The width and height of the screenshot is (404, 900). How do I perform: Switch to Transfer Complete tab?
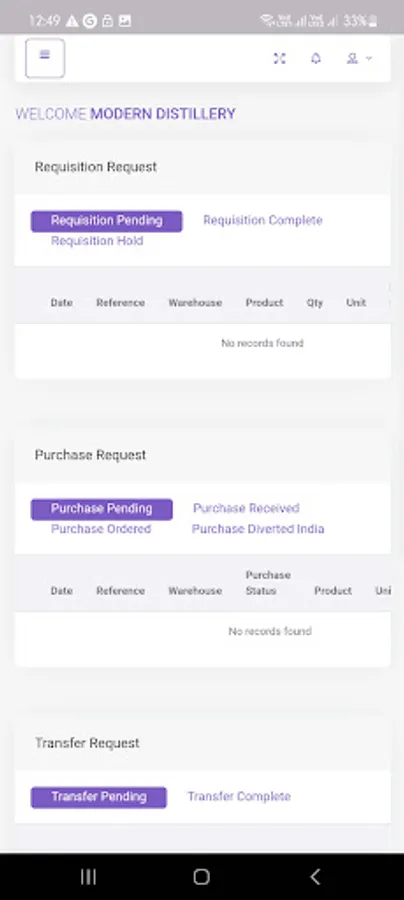coord(239,797)
